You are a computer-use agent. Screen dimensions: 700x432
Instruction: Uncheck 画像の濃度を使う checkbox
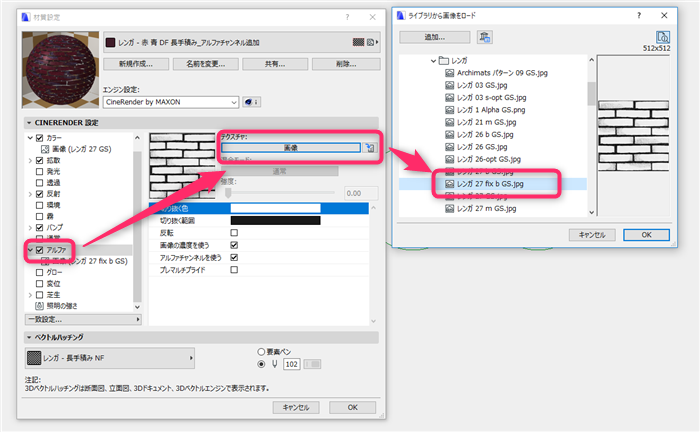[x=234, y=245]
